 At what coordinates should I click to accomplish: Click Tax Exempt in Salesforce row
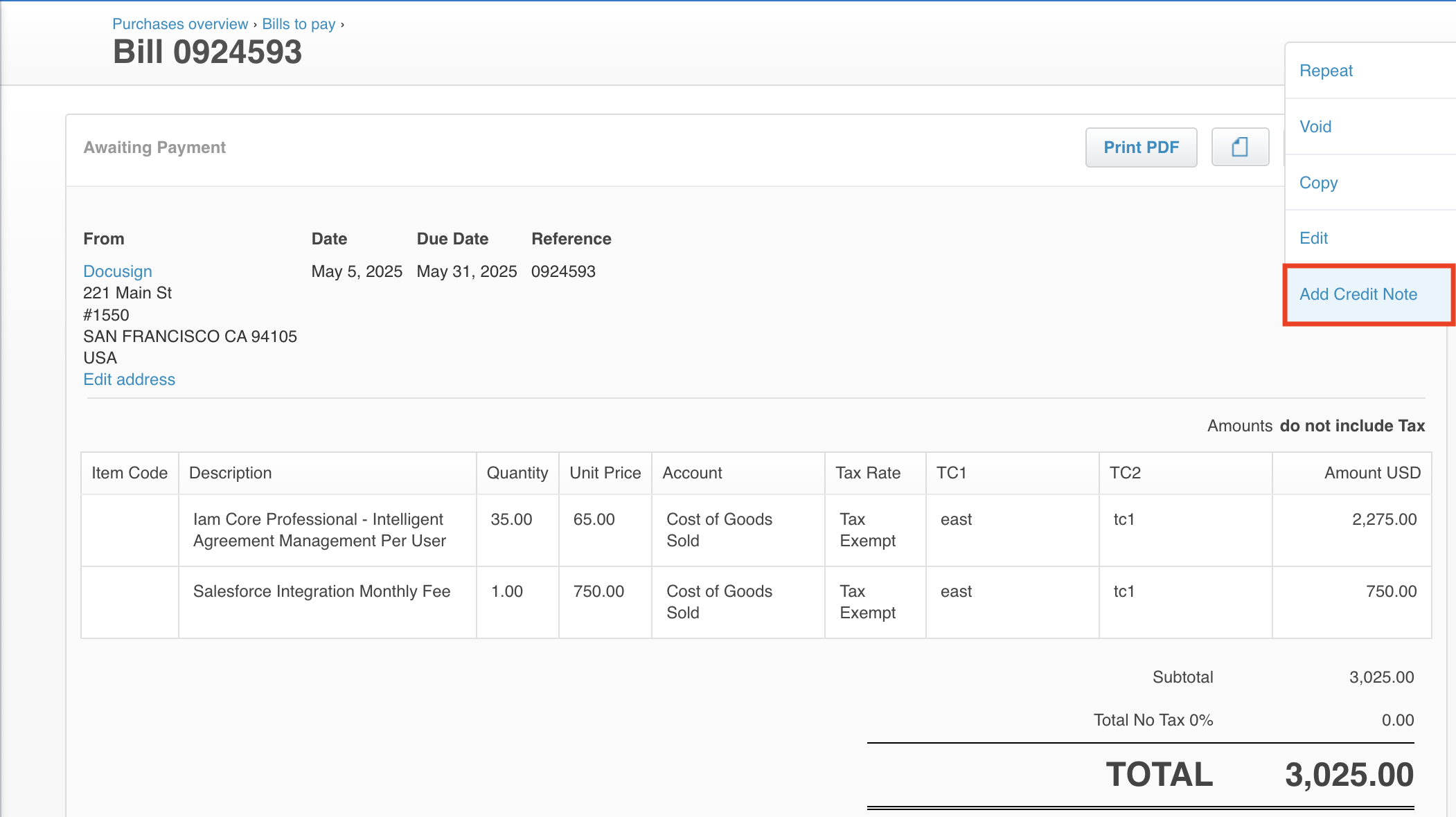coord(876,602)
